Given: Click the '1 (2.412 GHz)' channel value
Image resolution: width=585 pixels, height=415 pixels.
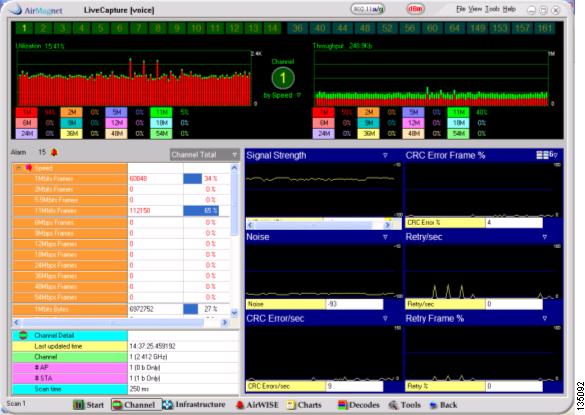Looking at the screenshot, I should tap(148, 357).
